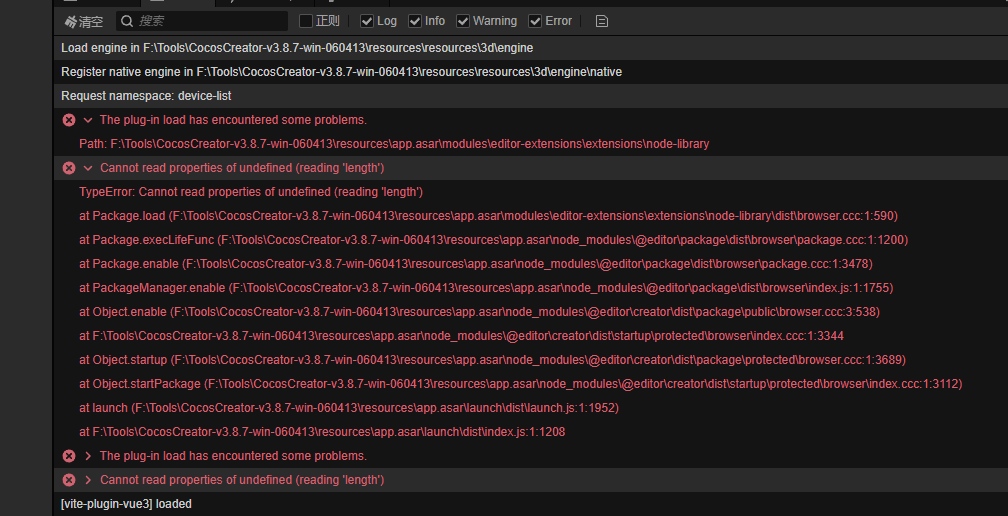Enable the 正则 regex checkbox
The height and width of the screenshot is (516, 1008).
(x=306, y=21)
